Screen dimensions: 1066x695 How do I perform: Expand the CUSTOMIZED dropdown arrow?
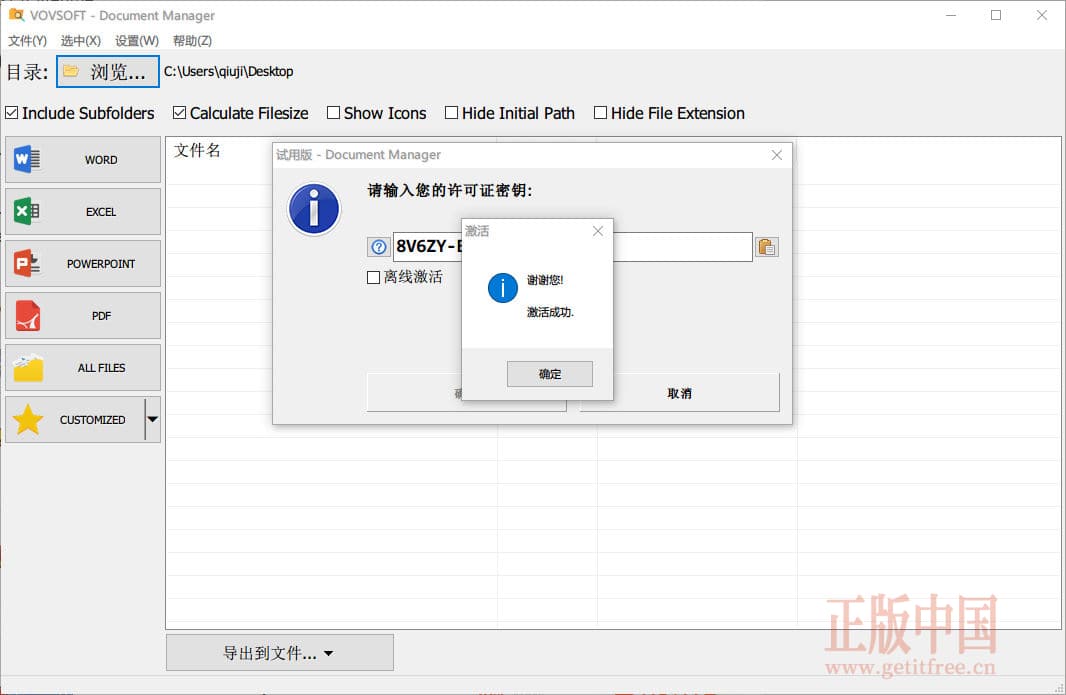153,420
